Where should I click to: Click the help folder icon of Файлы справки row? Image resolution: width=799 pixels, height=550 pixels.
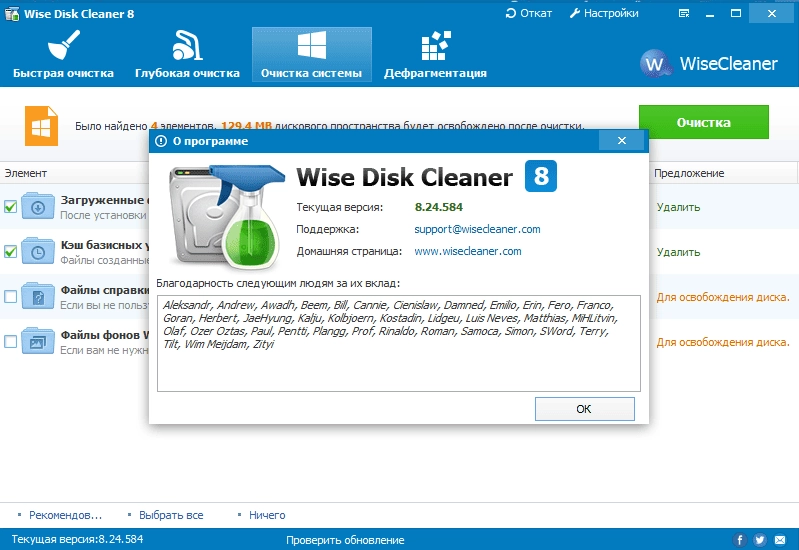pos(38,296)
